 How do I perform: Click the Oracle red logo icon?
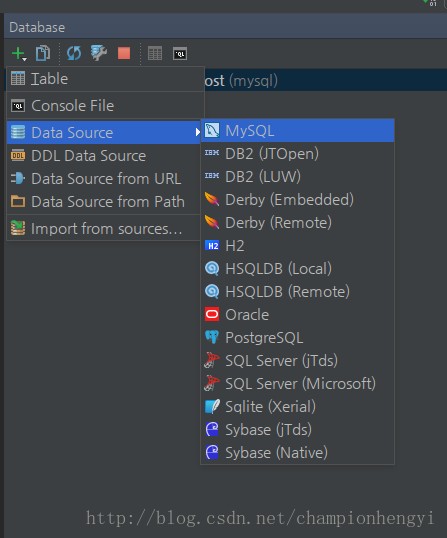212,314
